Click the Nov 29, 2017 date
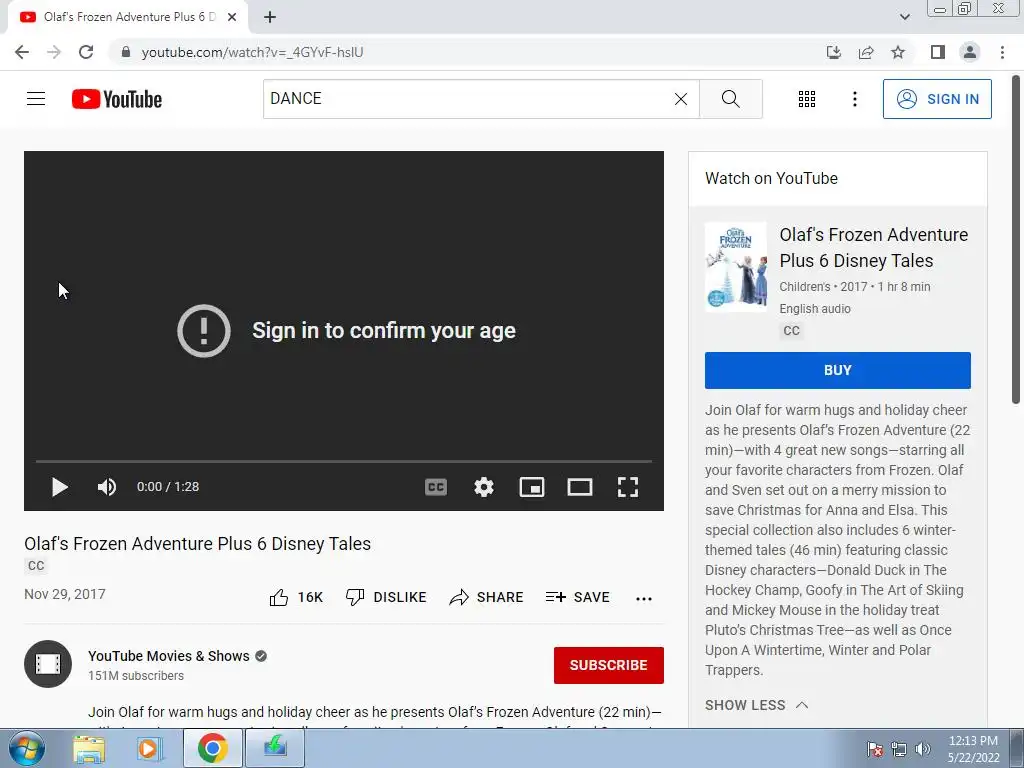The width and height of the screenshot is (1024, 768). [65, 594]
